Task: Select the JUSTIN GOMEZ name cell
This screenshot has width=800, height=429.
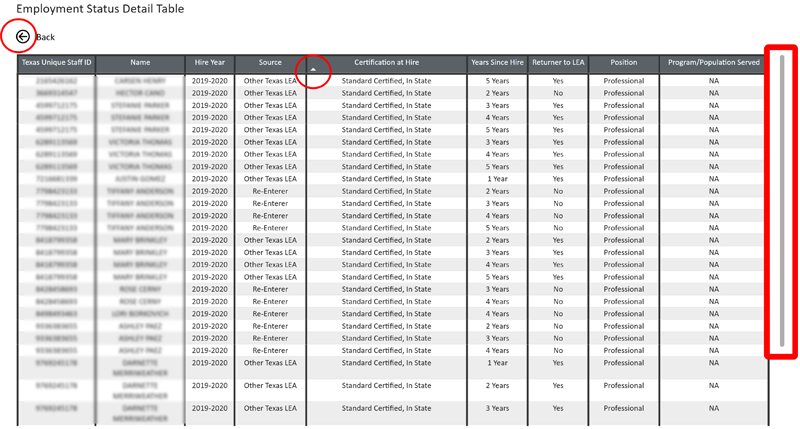Action: (140, 179)
